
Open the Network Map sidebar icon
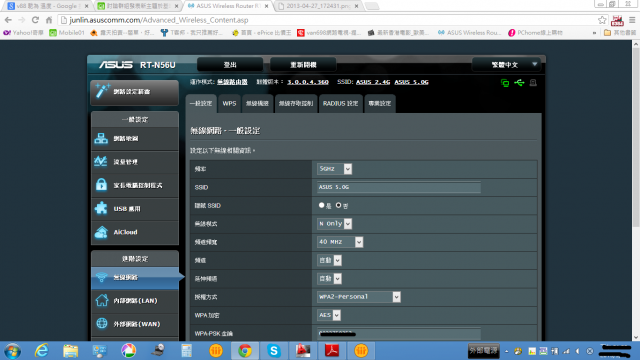101,138
